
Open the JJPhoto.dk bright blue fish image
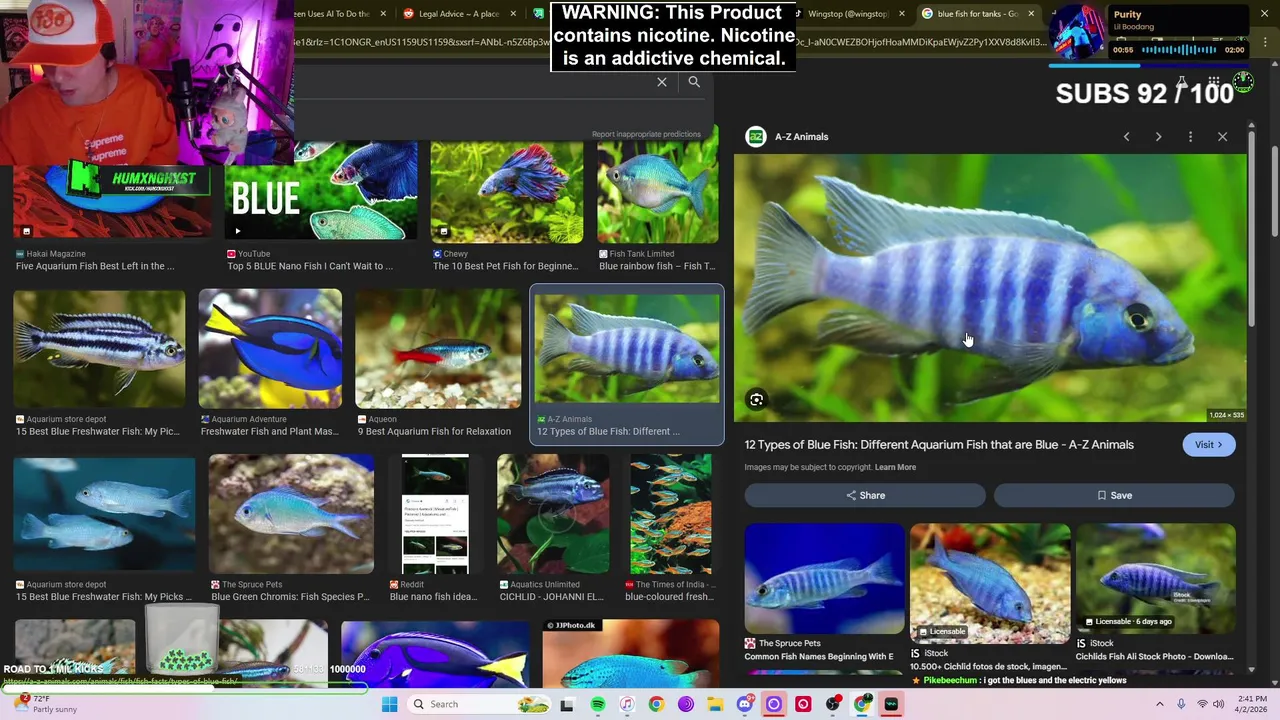[x=630, y=654]
